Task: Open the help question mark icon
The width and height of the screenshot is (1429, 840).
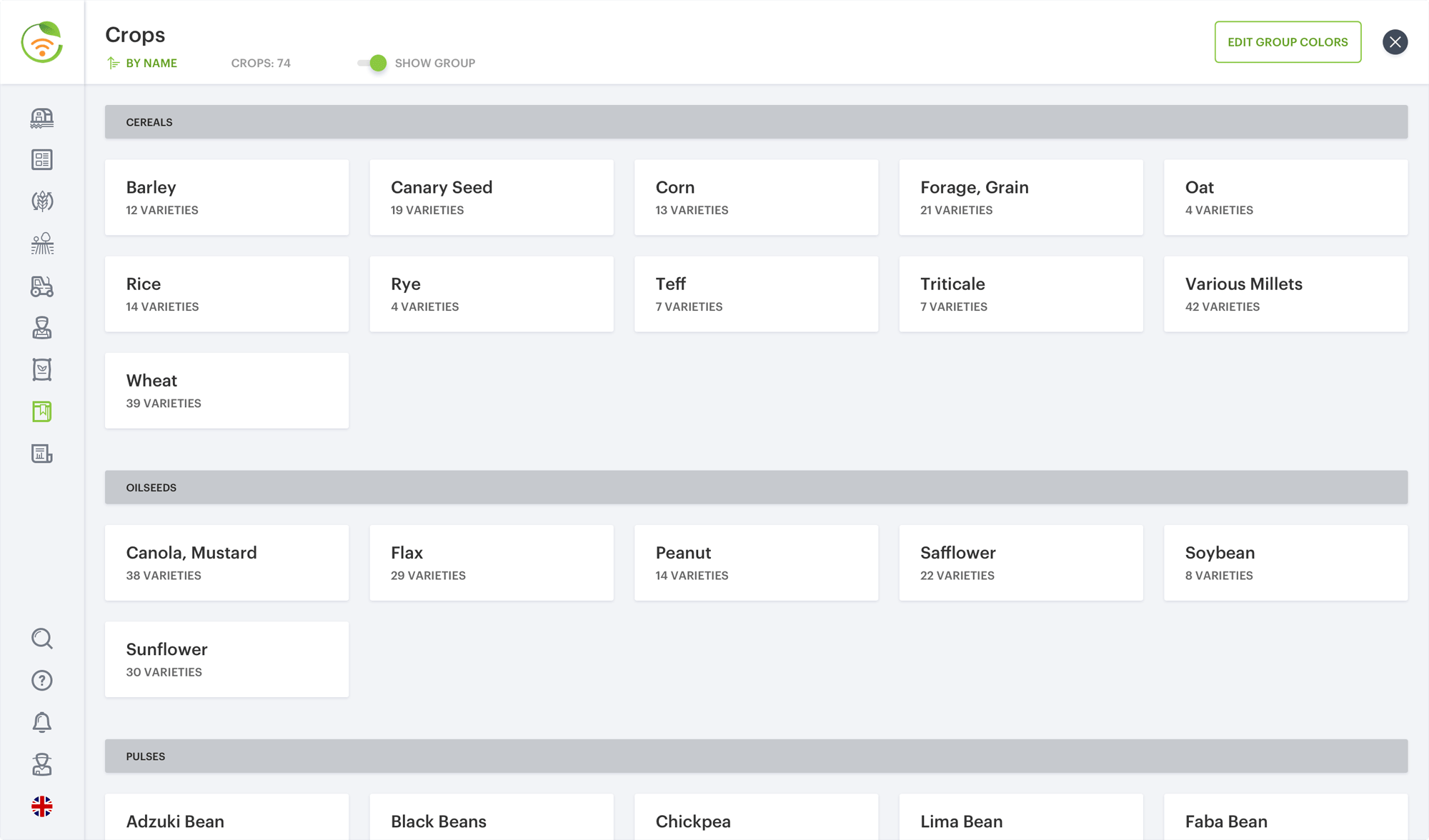Action: point(42,680)
